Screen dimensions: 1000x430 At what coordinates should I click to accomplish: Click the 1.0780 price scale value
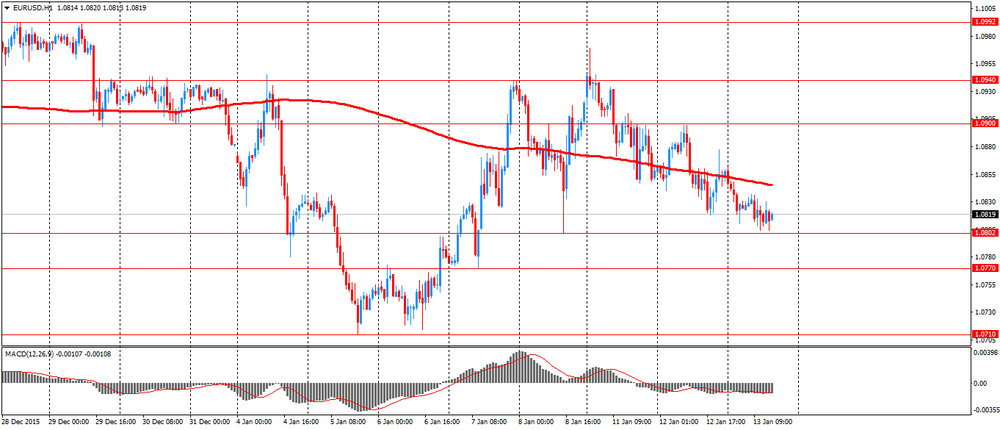tap(985, 257)
